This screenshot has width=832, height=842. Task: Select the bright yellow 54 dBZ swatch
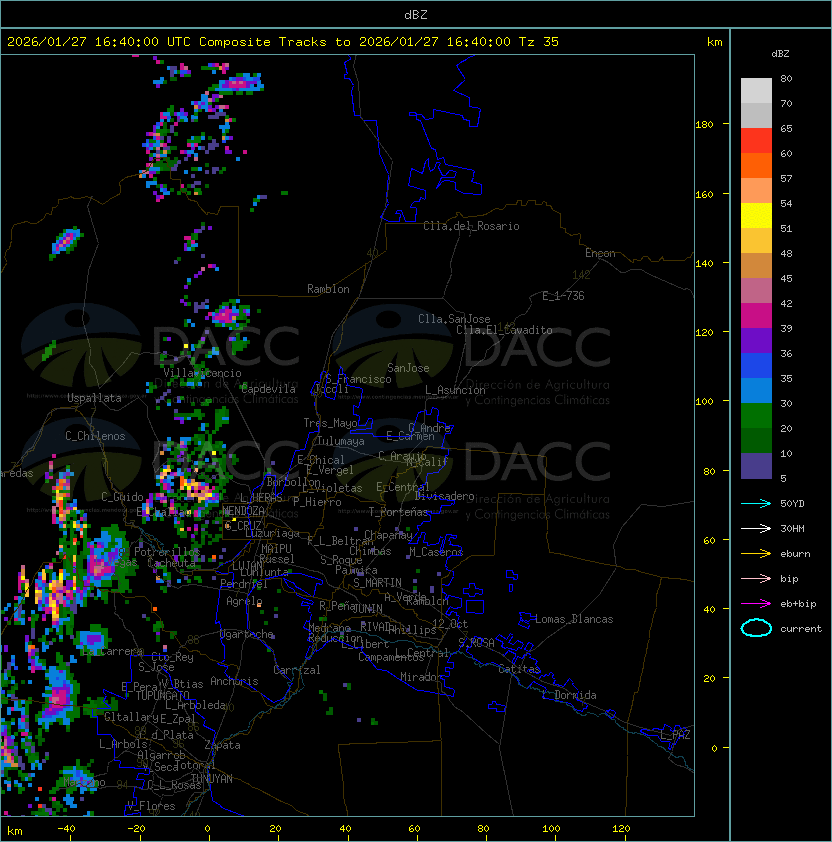tap(756, 215)
